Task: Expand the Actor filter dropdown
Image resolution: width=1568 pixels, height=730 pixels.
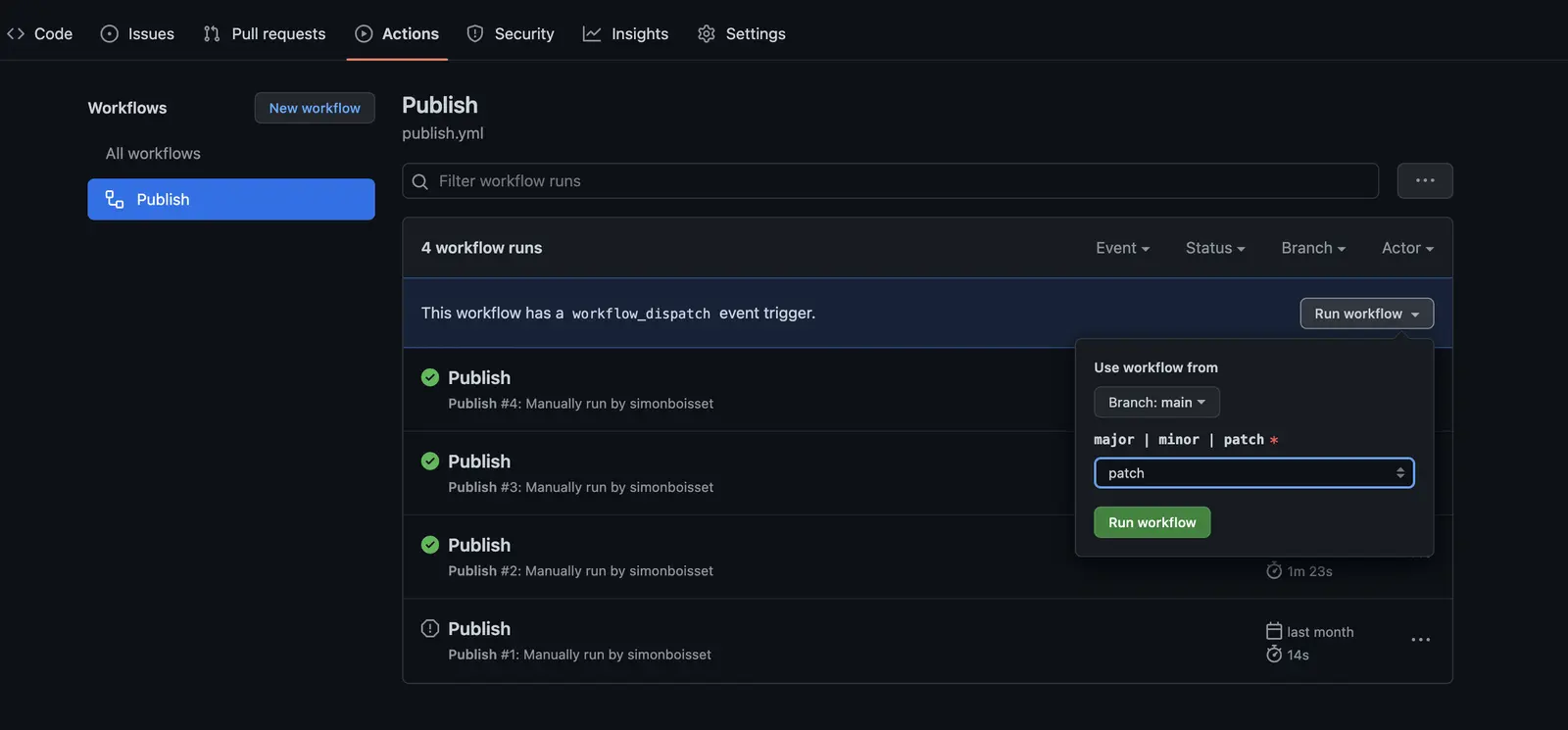Action: pyautogui.click(x=1407, y=248)
